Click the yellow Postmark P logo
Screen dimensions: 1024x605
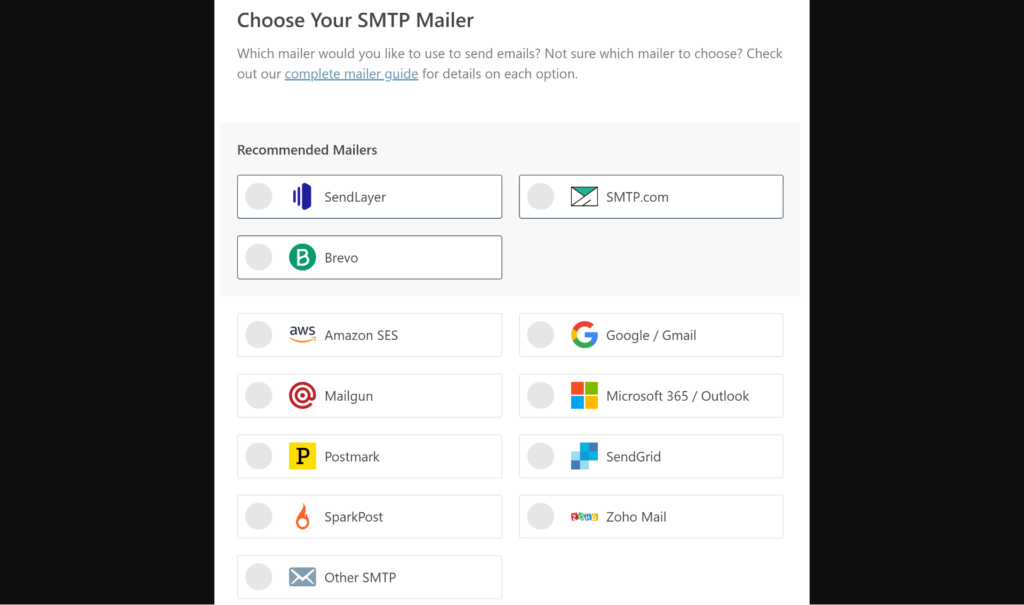(302, 456)
